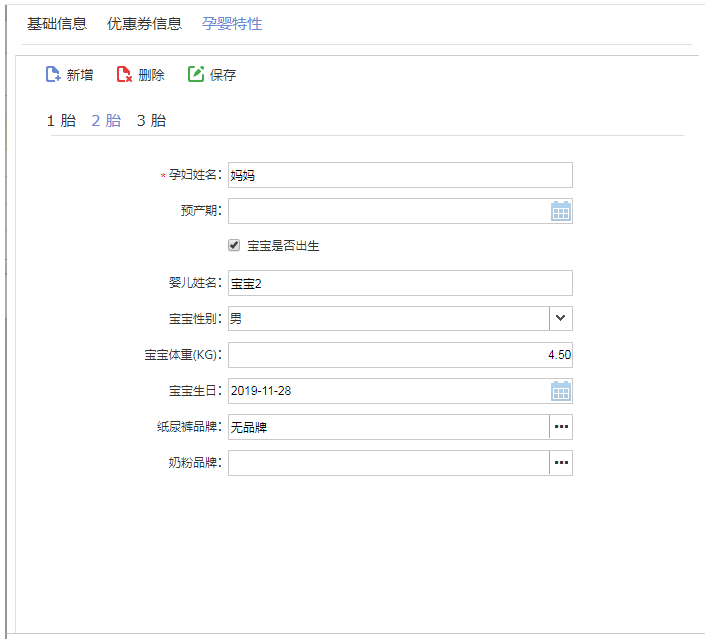
Task: Focus the 宝宝体重(KG) field showing 4.50
Action: [x=400, y=355]
